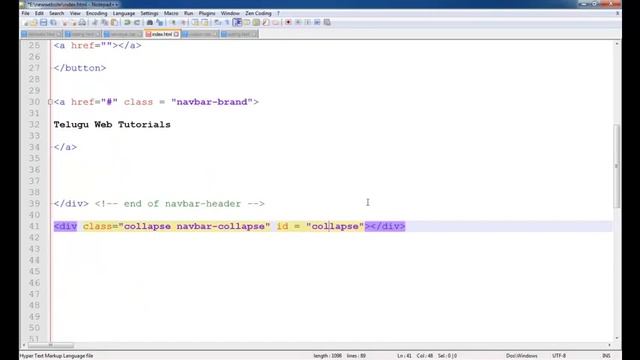Open the Search menu
Image resolution: width=640 pixels, height=360 pixels.
coord(57,13)
